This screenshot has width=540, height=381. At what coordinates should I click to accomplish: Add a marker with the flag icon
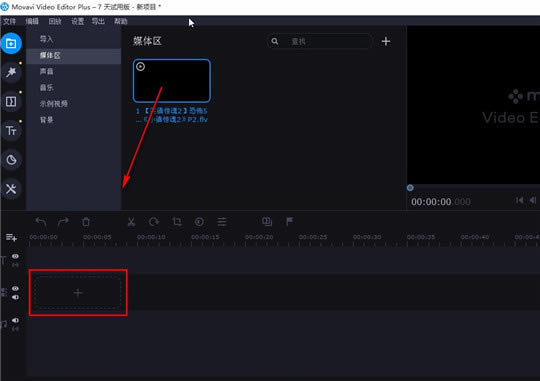[290, 221]
